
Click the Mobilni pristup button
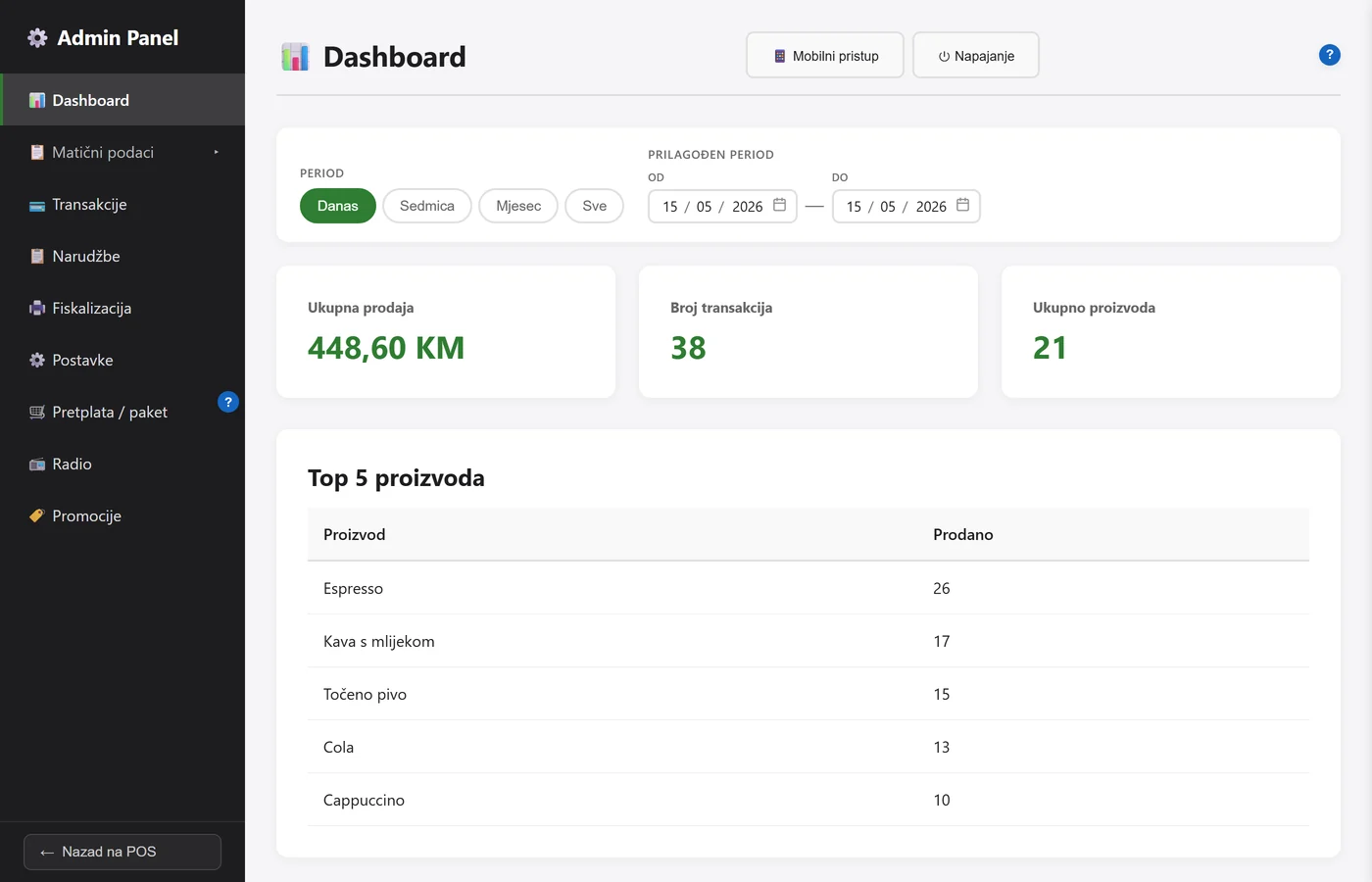825,55
